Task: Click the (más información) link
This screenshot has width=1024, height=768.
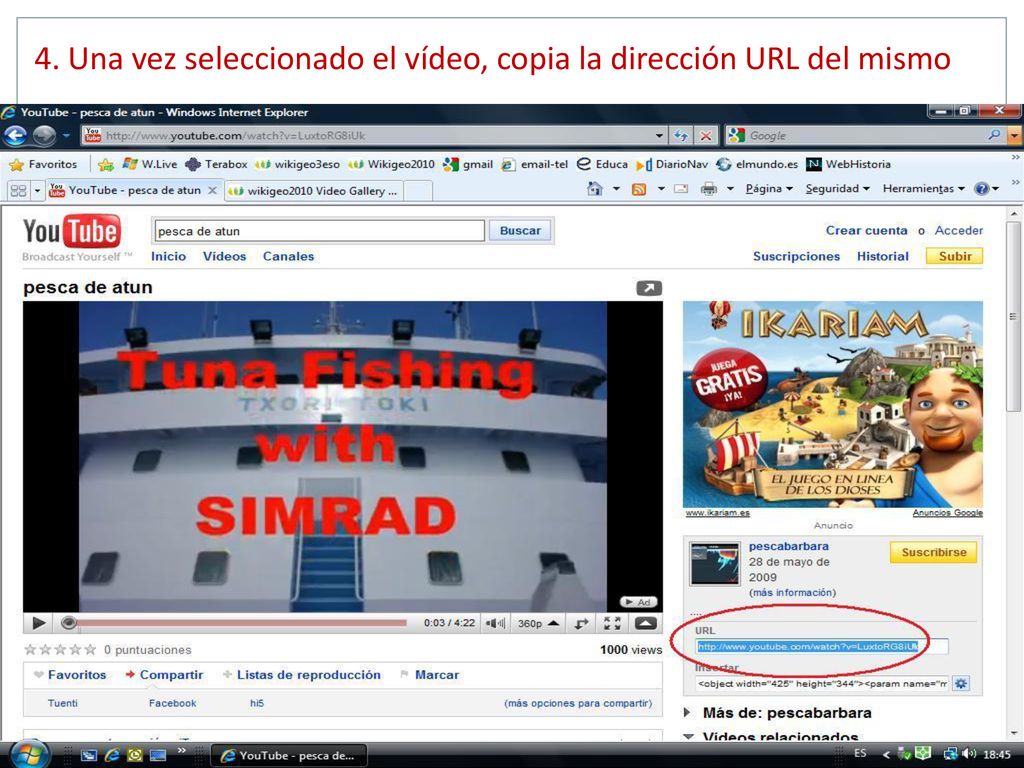Action: click(793, 592)
